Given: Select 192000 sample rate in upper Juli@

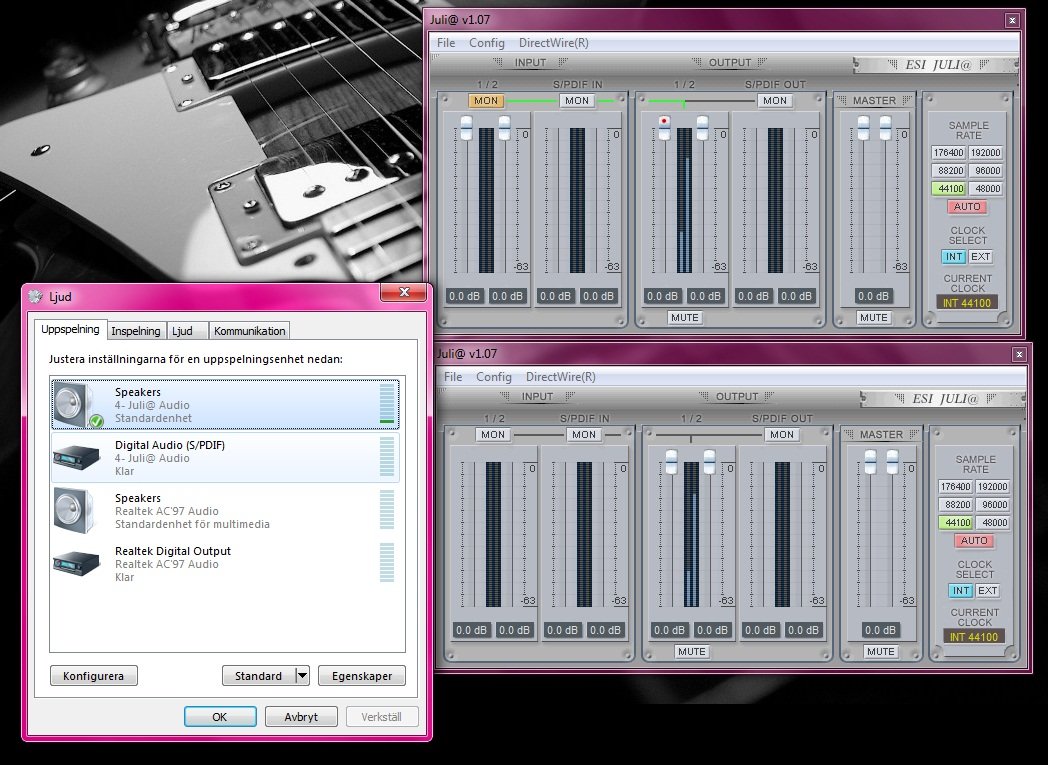Looking at the screenshot, I should click(x=986, y=152).
